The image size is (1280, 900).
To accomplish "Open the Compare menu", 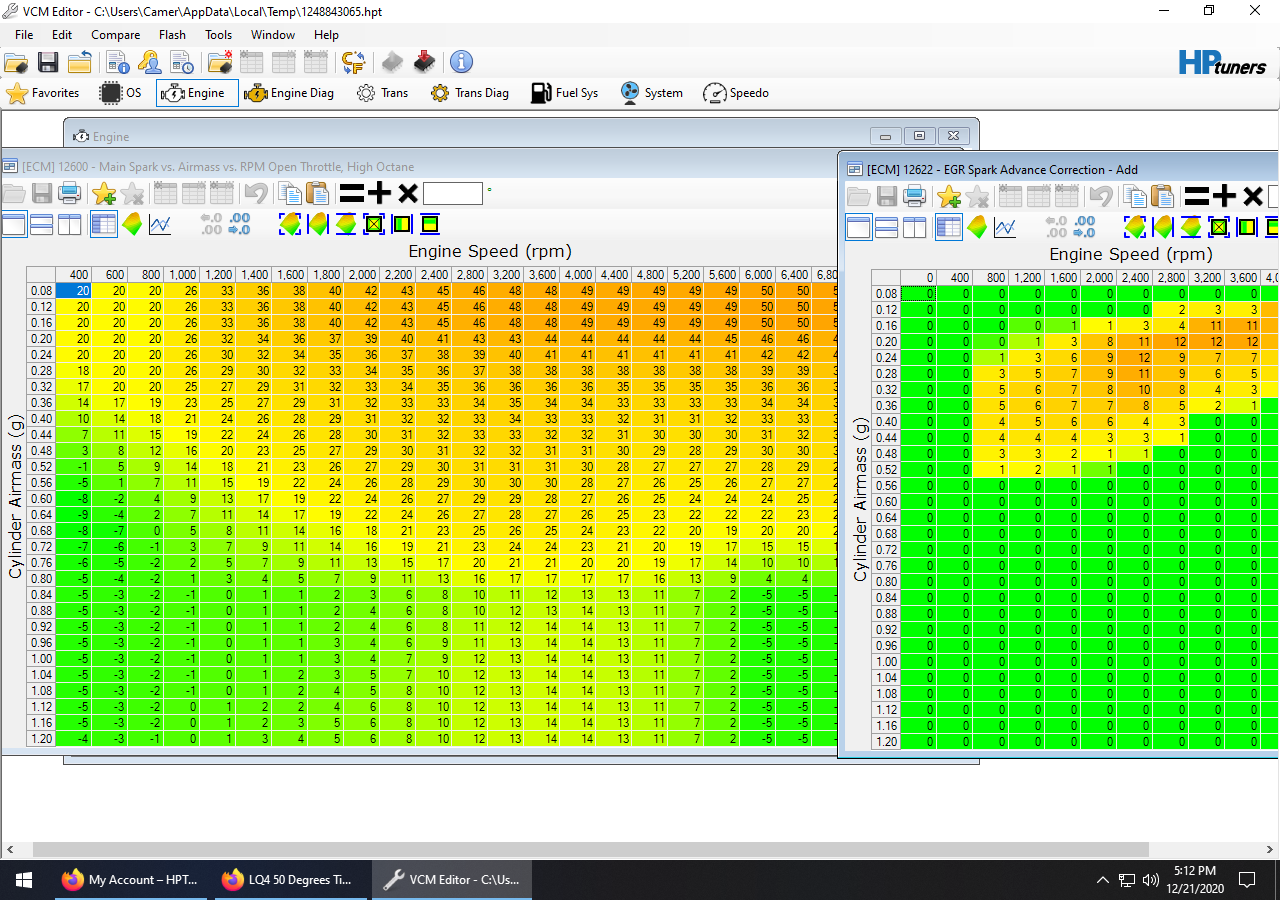I will 115,35.
